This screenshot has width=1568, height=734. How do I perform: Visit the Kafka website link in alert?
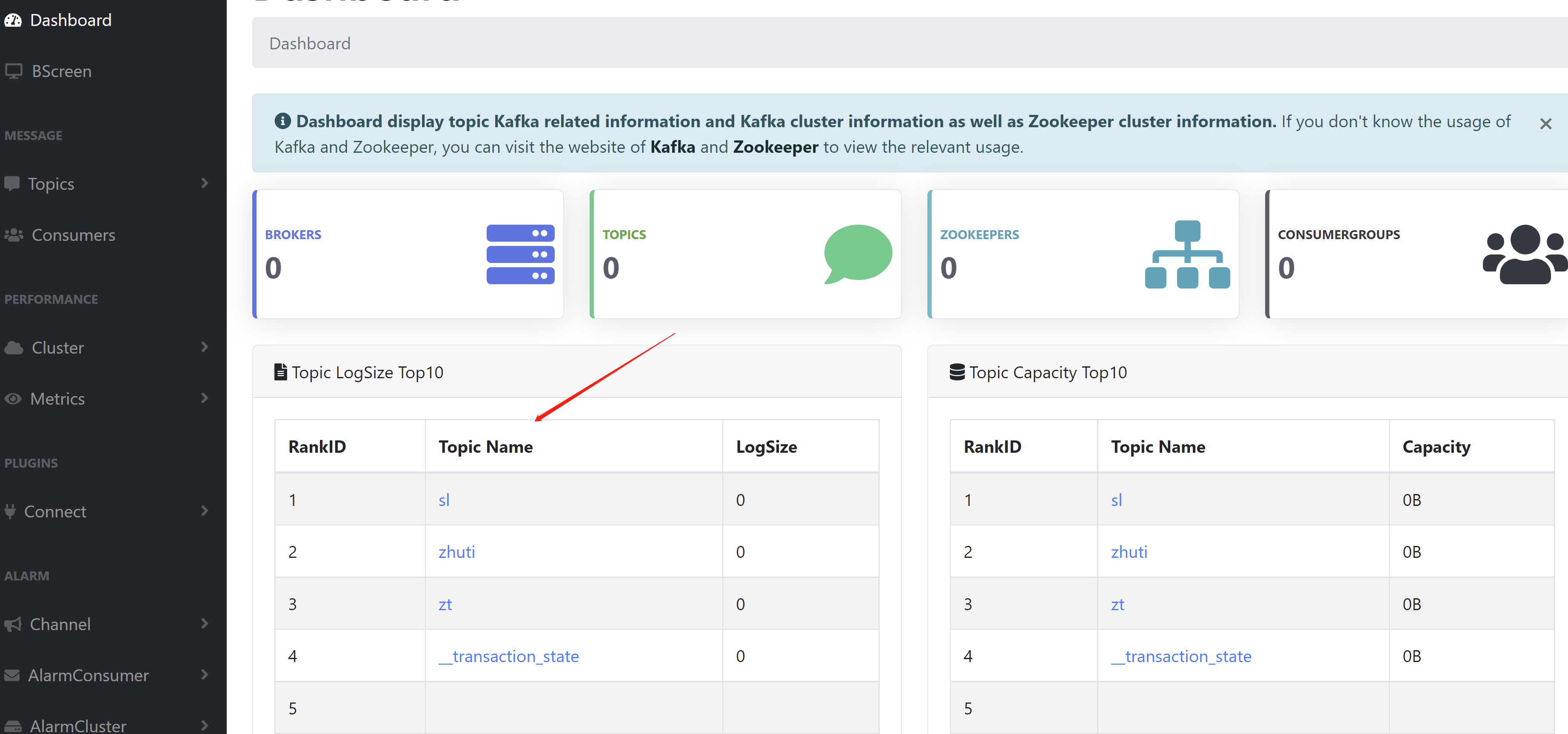coord(672,147)
